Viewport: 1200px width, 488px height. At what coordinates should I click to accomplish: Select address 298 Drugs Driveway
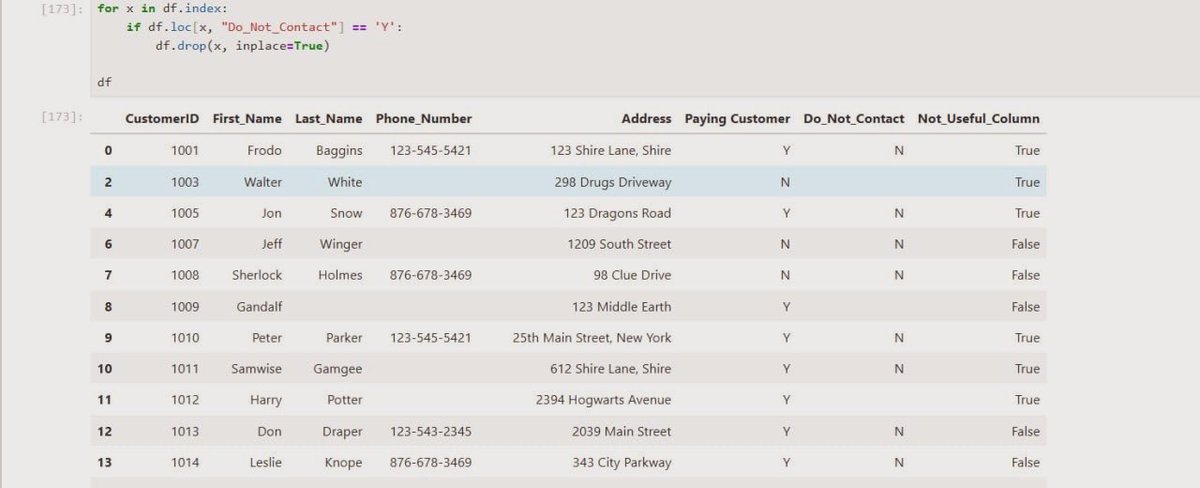(613, 182)
